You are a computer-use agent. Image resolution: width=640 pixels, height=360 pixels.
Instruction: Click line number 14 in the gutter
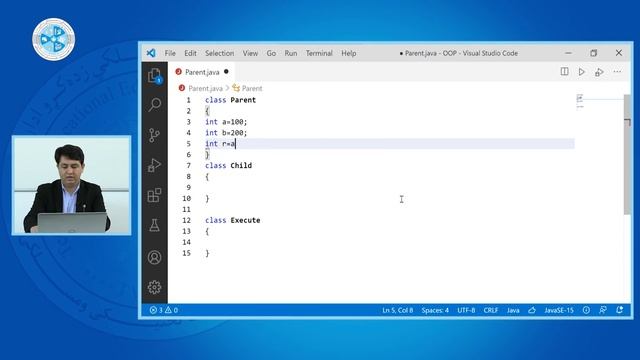(x=187, y=242)
